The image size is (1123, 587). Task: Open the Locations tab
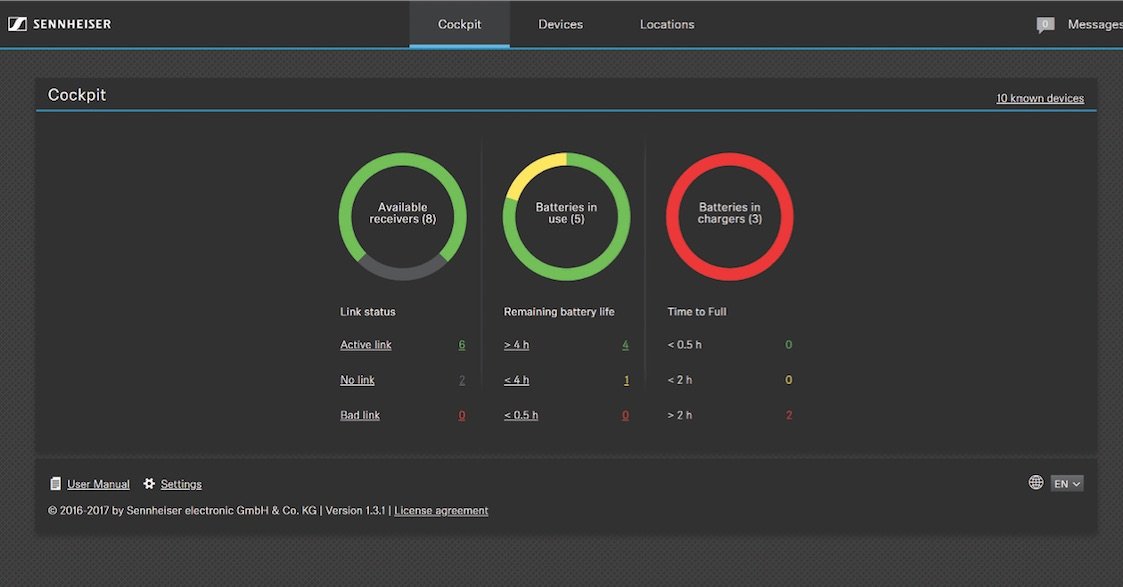(x=667, y=24)
